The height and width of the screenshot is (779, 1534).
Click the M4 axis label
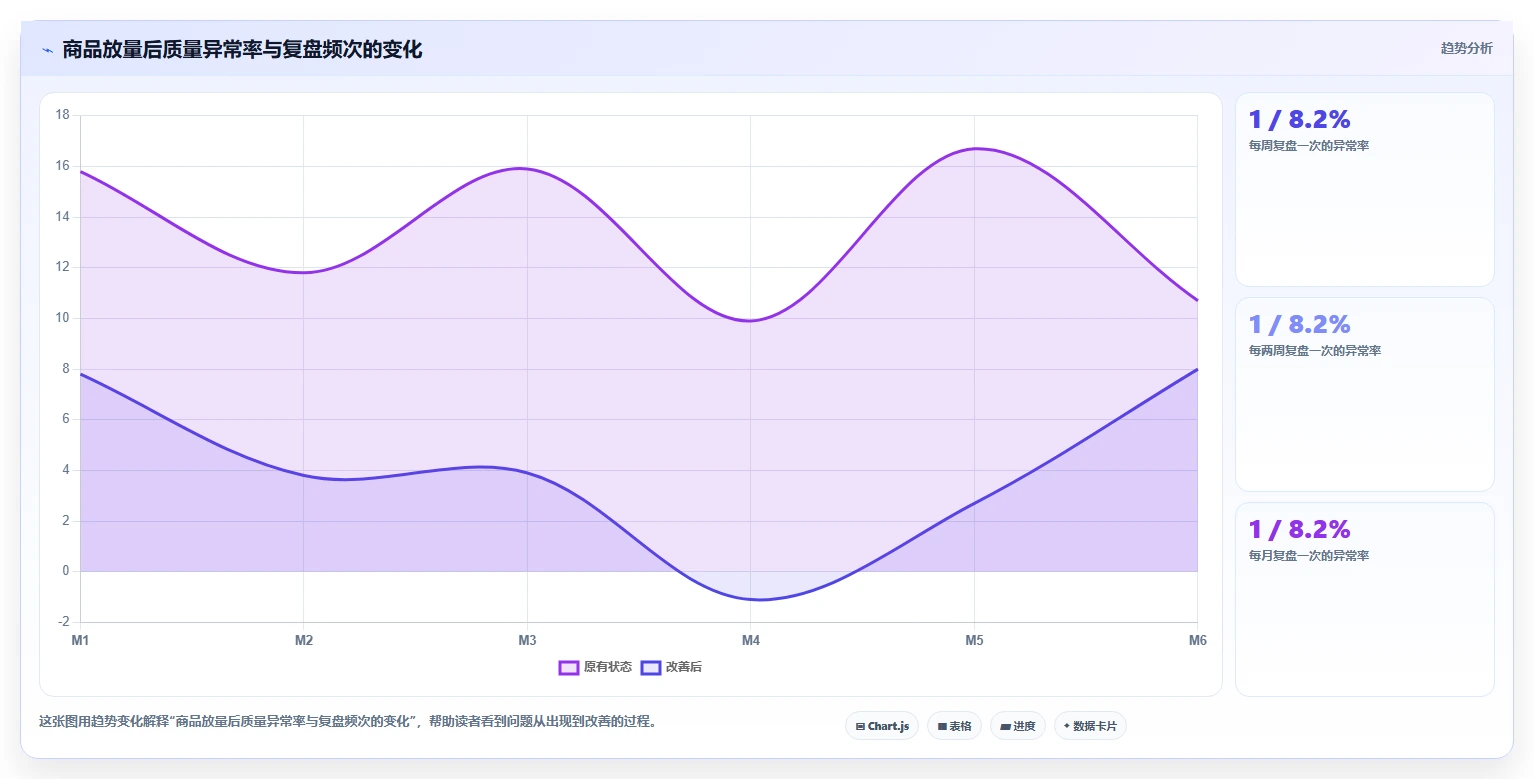tap(751, 640)
